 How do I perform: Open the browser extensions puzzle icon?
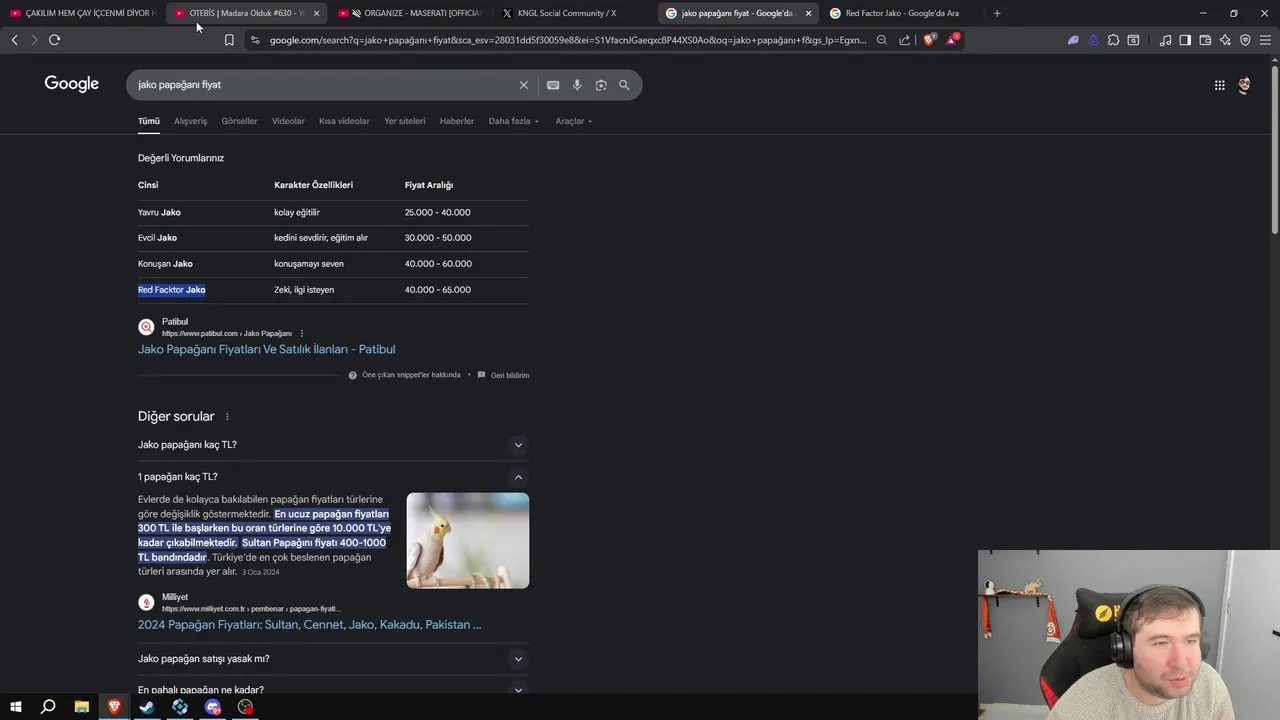click(1113, 40)
